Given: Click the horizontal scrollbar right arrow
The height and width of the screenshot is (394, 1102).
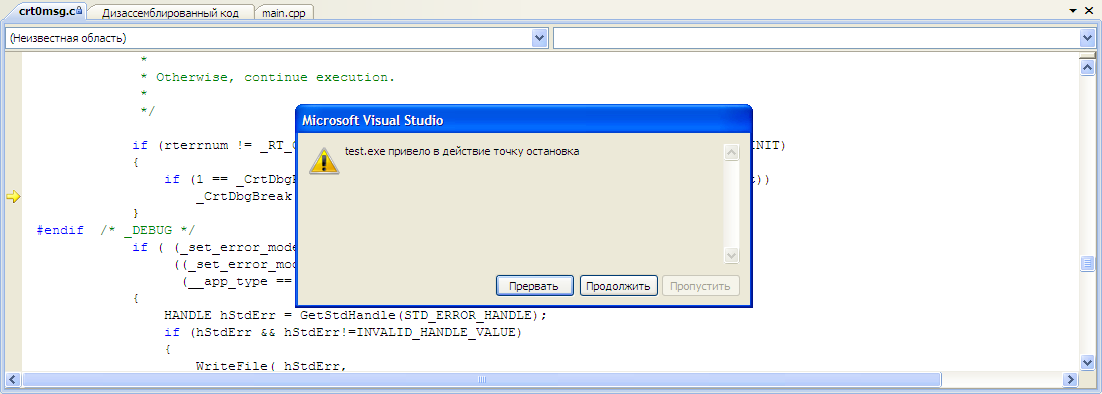Looking at the screenshot, I should pos(1070,379).
